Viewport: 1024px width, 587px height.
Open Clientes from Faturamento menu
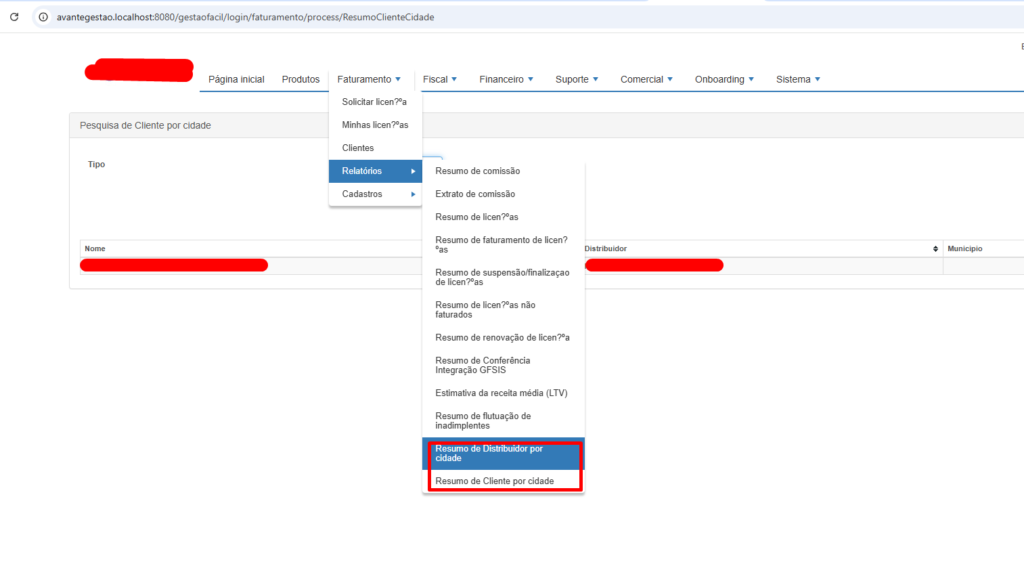point(358,148)
